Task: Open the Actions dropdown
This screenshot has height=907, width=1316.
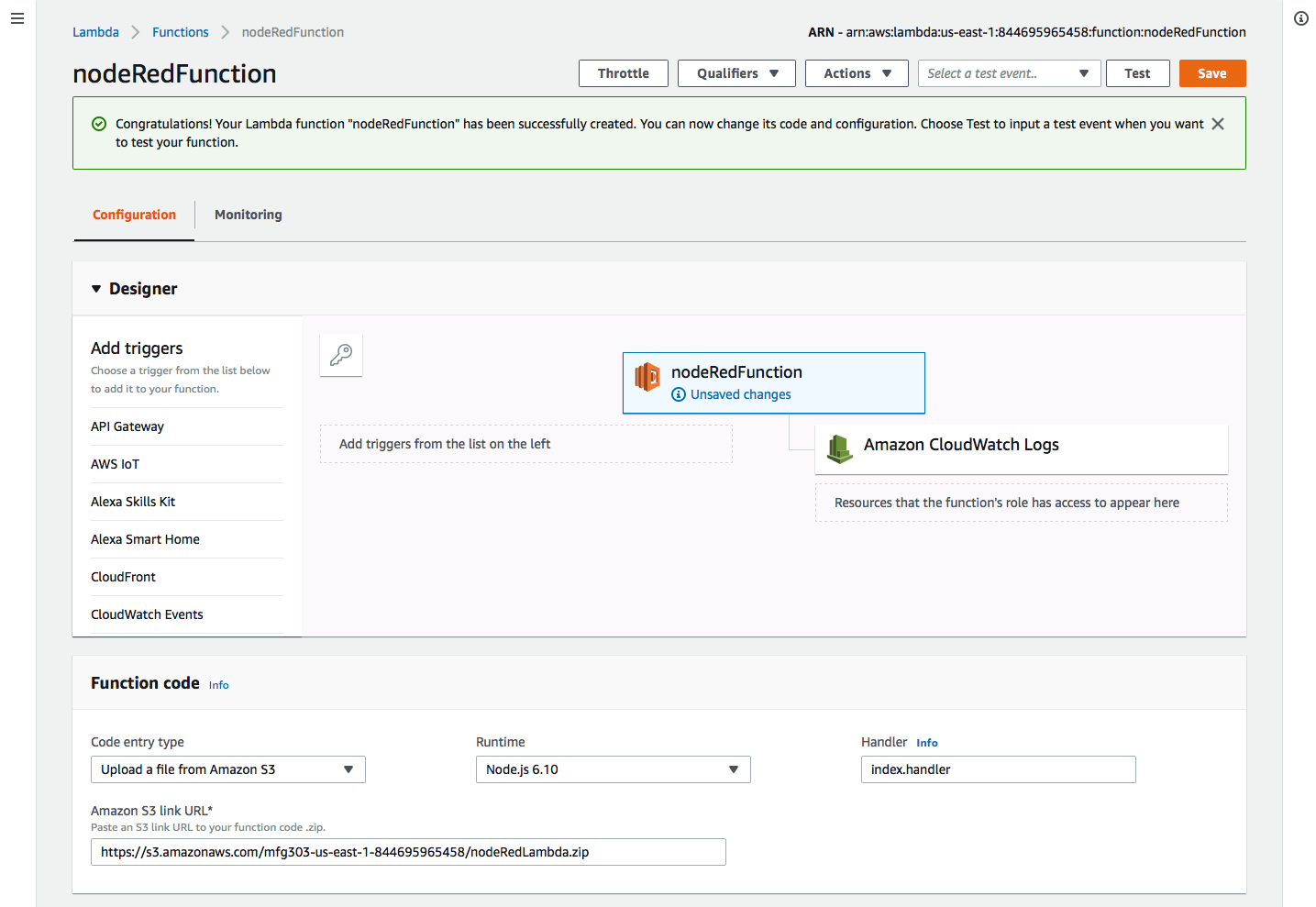Action: tap(857, 73)
